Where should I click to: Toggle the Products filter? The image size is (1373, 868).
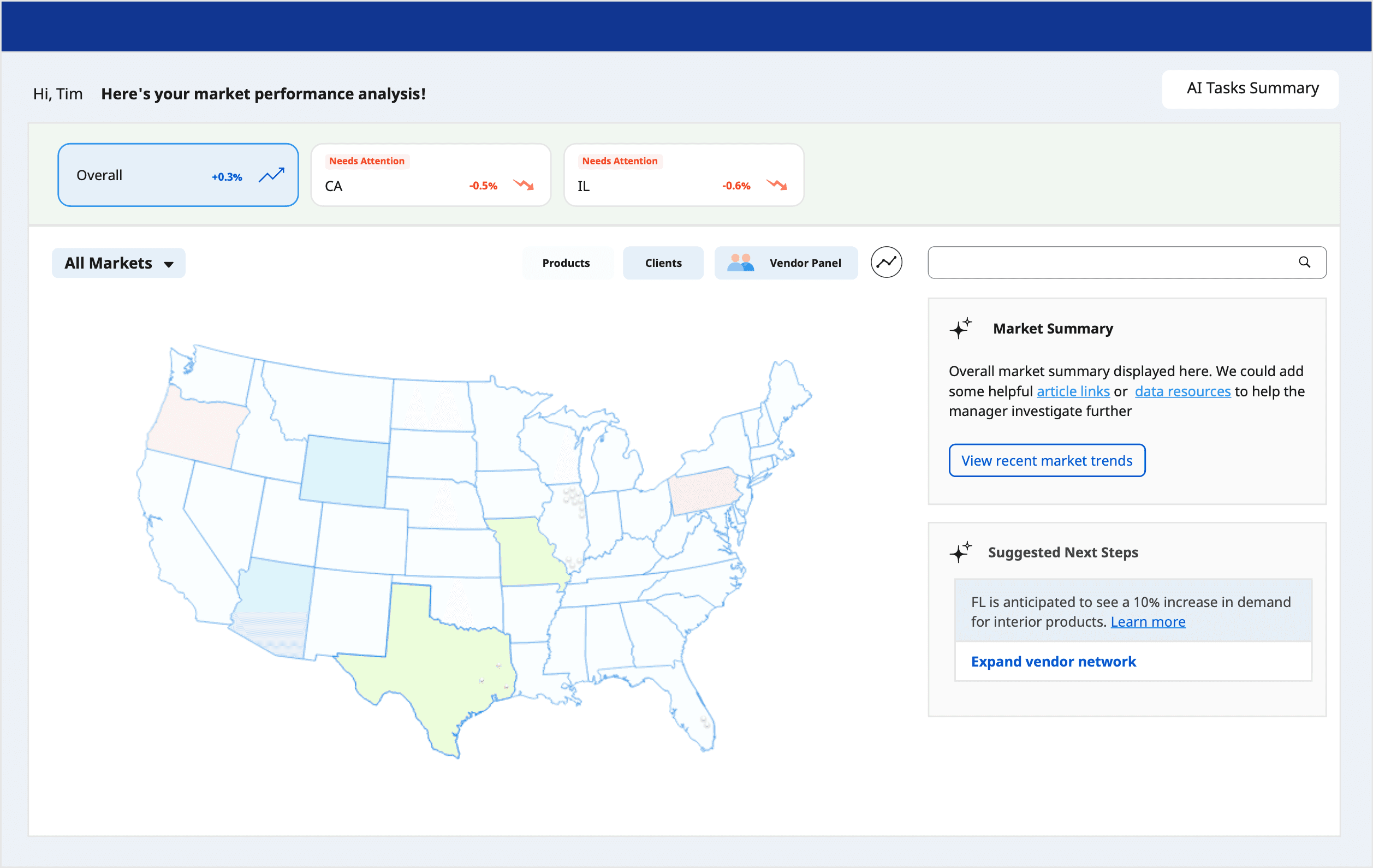pyautogui.click(x=566, y=263)
